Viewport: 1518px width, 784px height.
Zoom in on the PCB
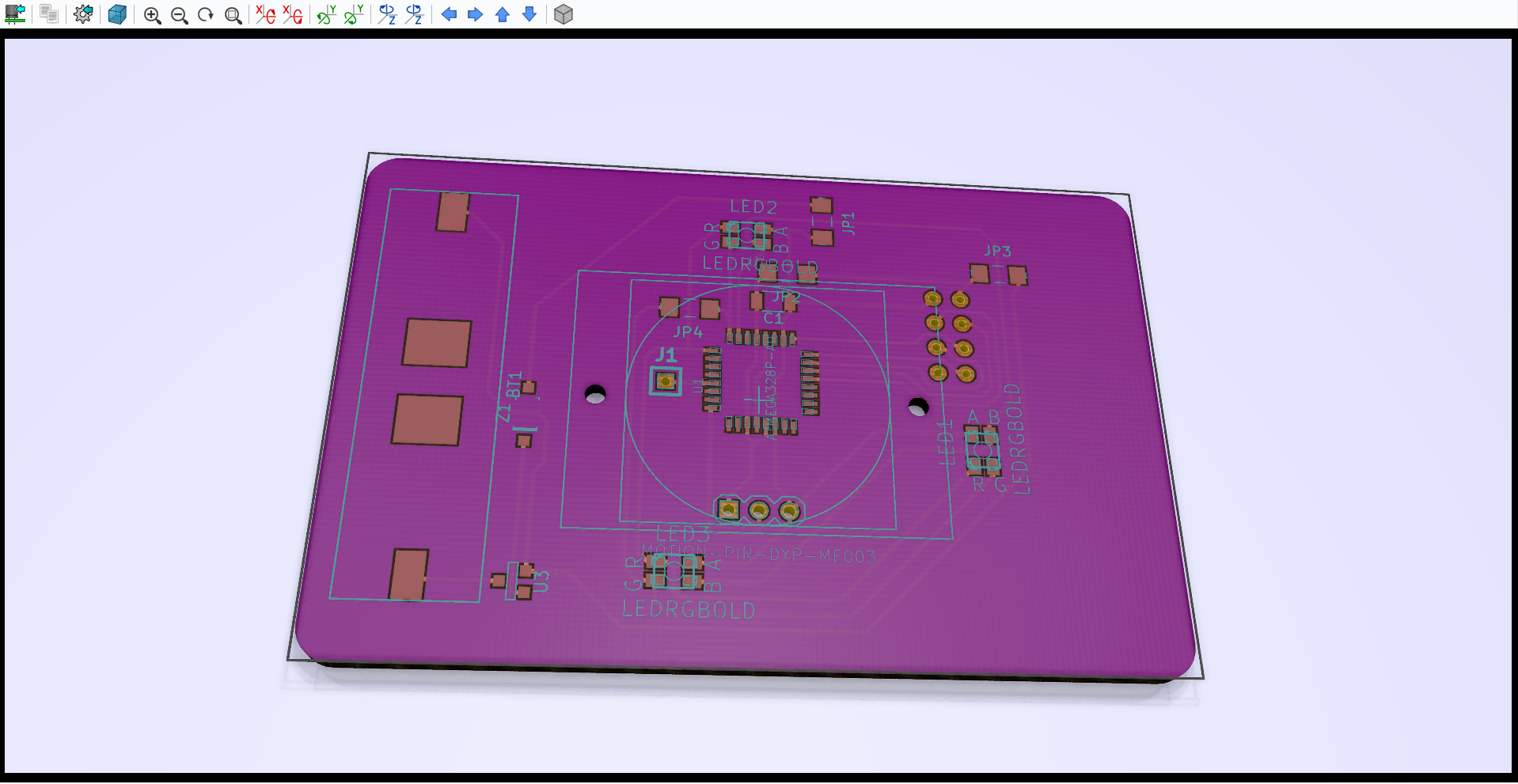pos(153,13)
